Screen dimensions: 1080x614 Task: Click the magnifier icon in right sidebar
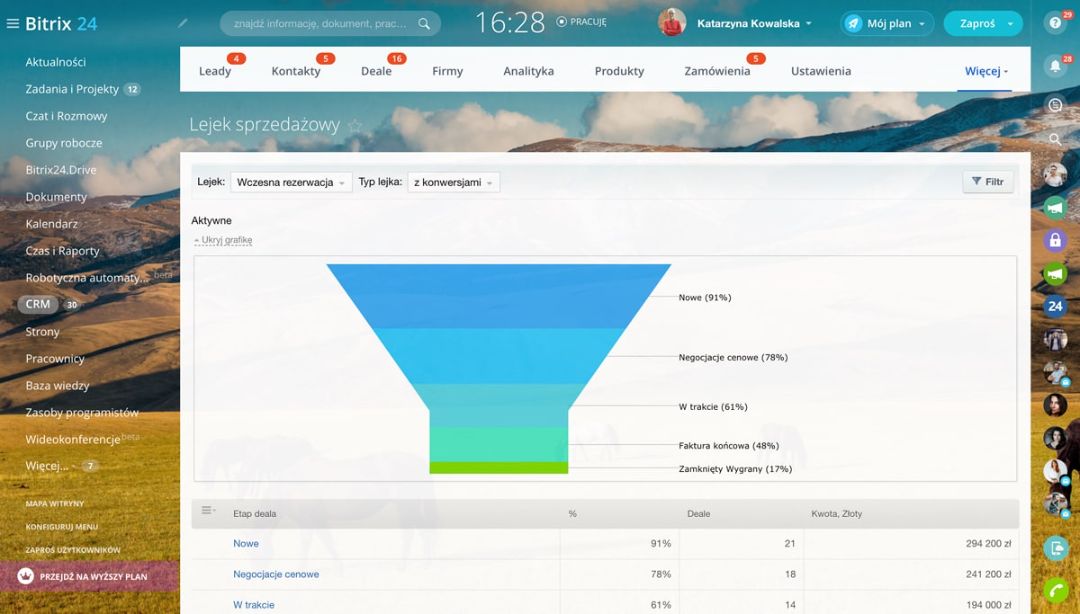click(1055, 140)
